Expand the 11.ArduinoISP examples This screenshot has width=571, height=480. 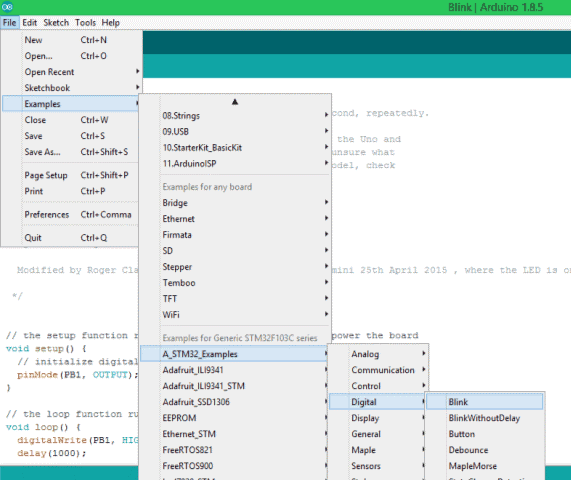coord(235,164)
